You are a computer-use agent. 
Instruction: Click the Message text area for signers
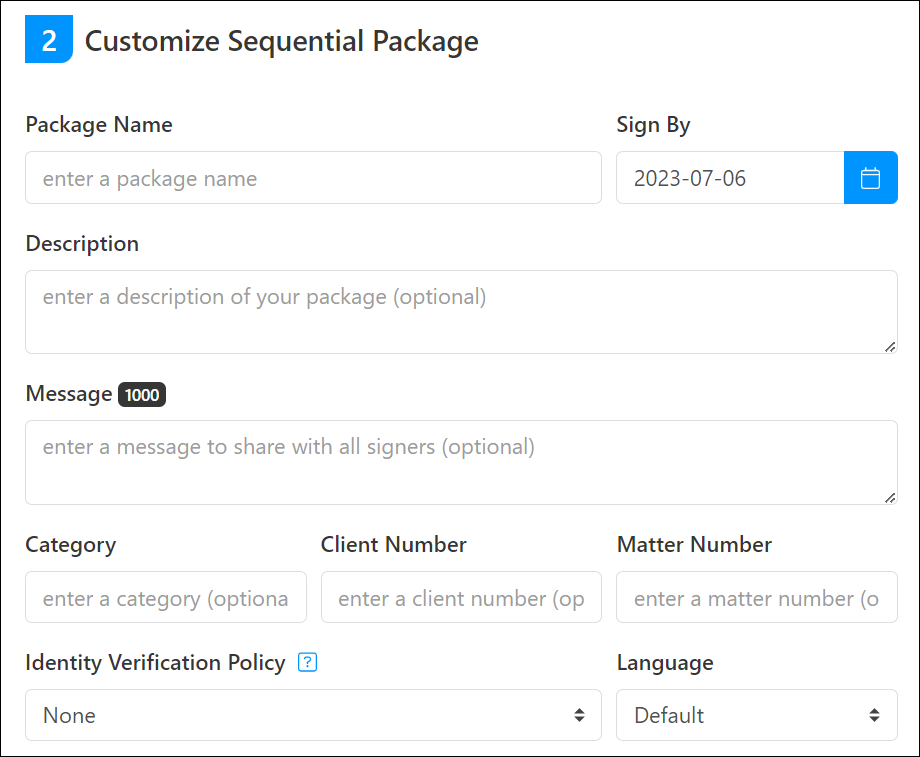click(461, 460)
